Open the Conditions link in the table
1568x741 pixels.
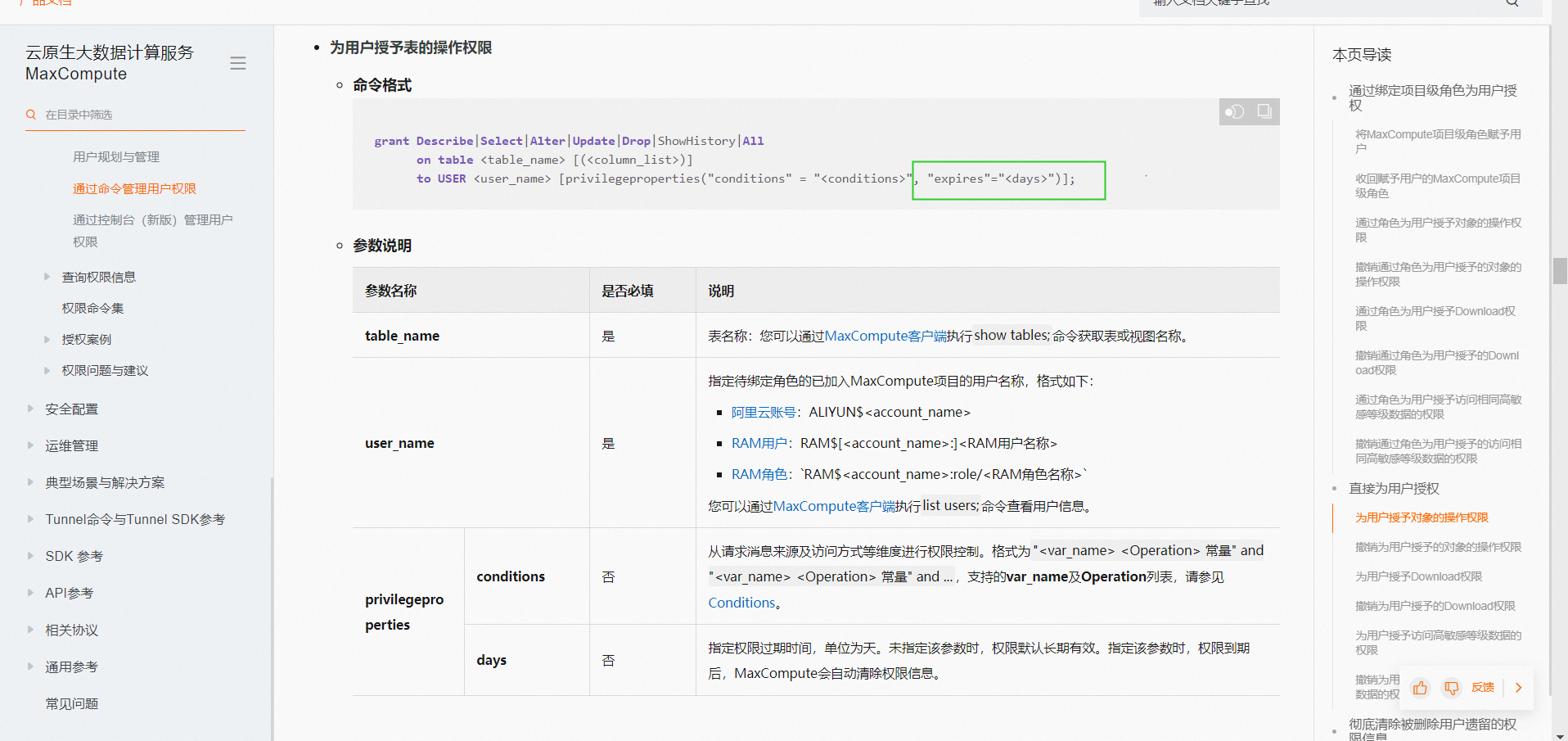point(741,603)
